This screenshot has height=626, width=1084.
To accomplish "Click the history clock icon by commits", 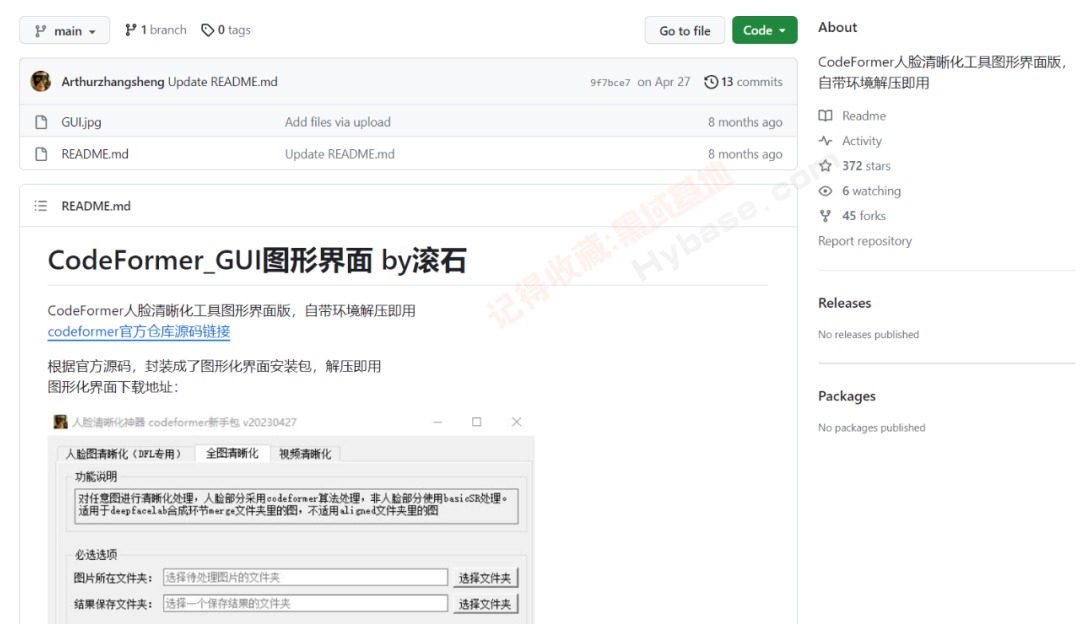I will (x=711, y=82).
